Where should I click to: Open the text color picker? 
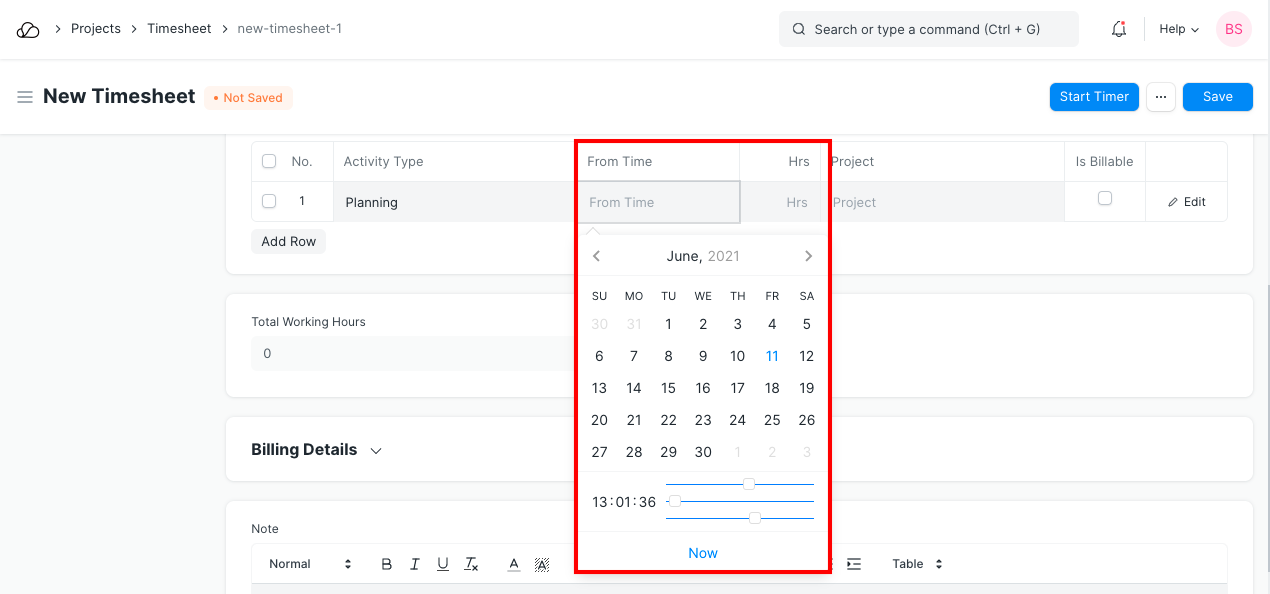[514, 564]
